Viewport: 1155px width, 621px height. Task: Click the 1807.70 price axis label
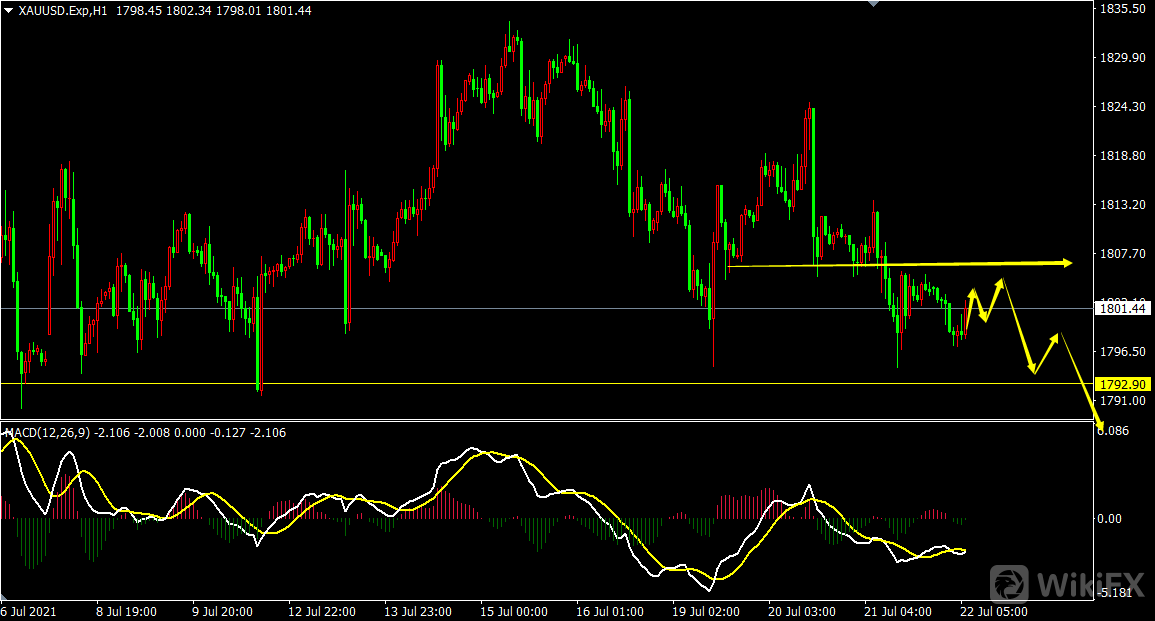tap(1122, 255)
